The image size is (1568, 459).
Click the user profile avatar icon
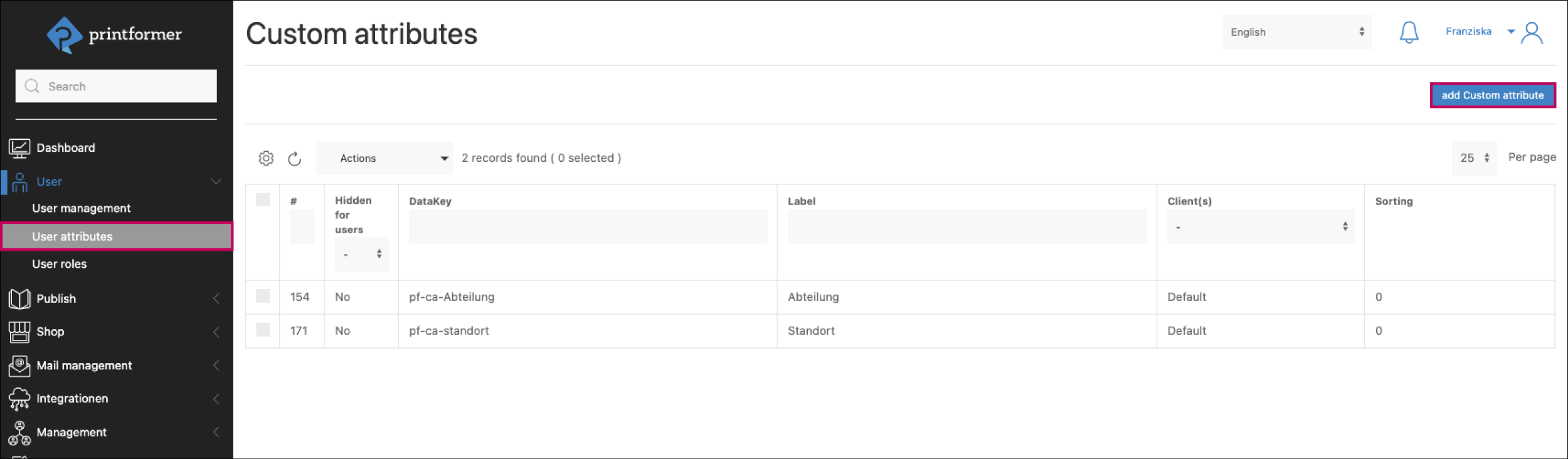tap(1532, 33)
